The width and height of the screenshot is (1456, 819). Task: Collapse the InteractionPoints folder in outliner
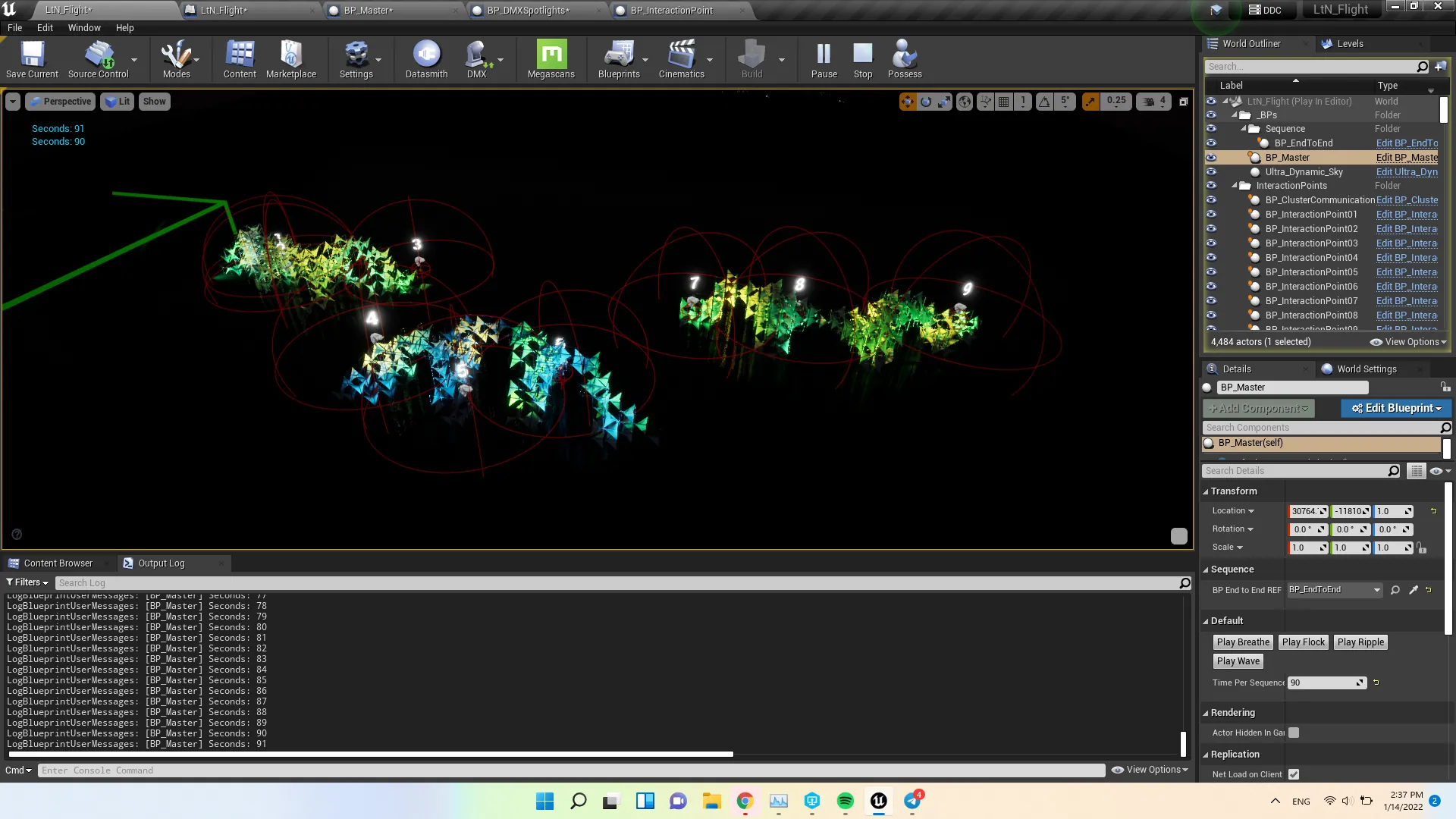[1235, 186]
